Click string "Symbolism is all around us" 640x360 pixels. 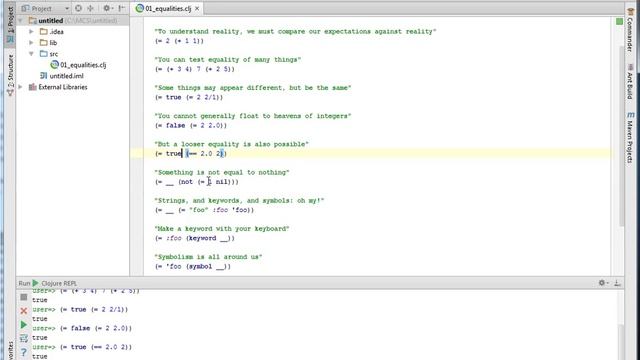208,257
